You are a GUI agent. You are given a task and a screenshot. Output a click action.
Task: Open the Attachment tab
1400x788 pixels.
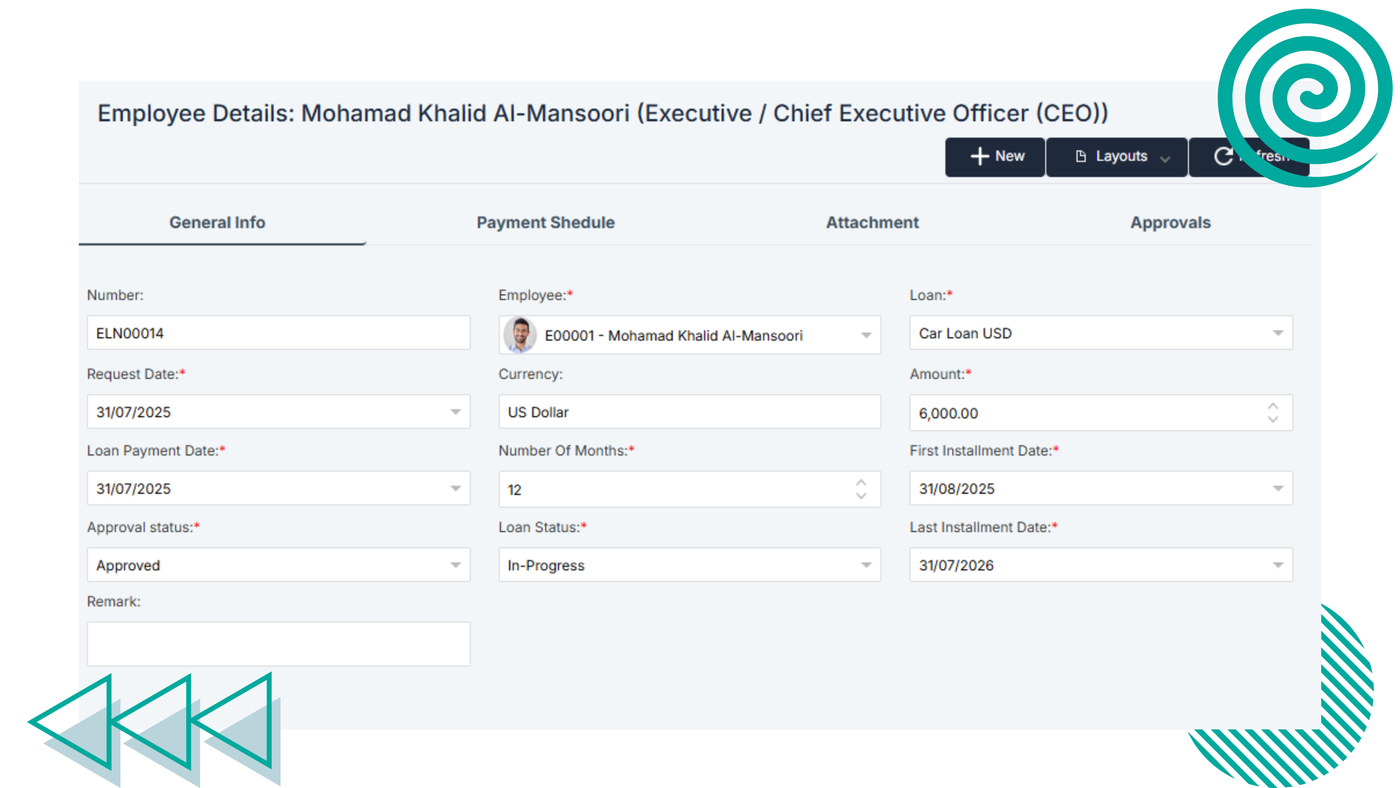point(872,223)
